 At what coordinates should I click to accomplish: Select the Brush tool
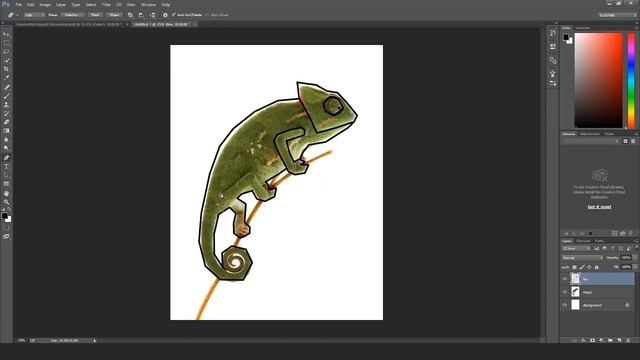pos(6,96)
